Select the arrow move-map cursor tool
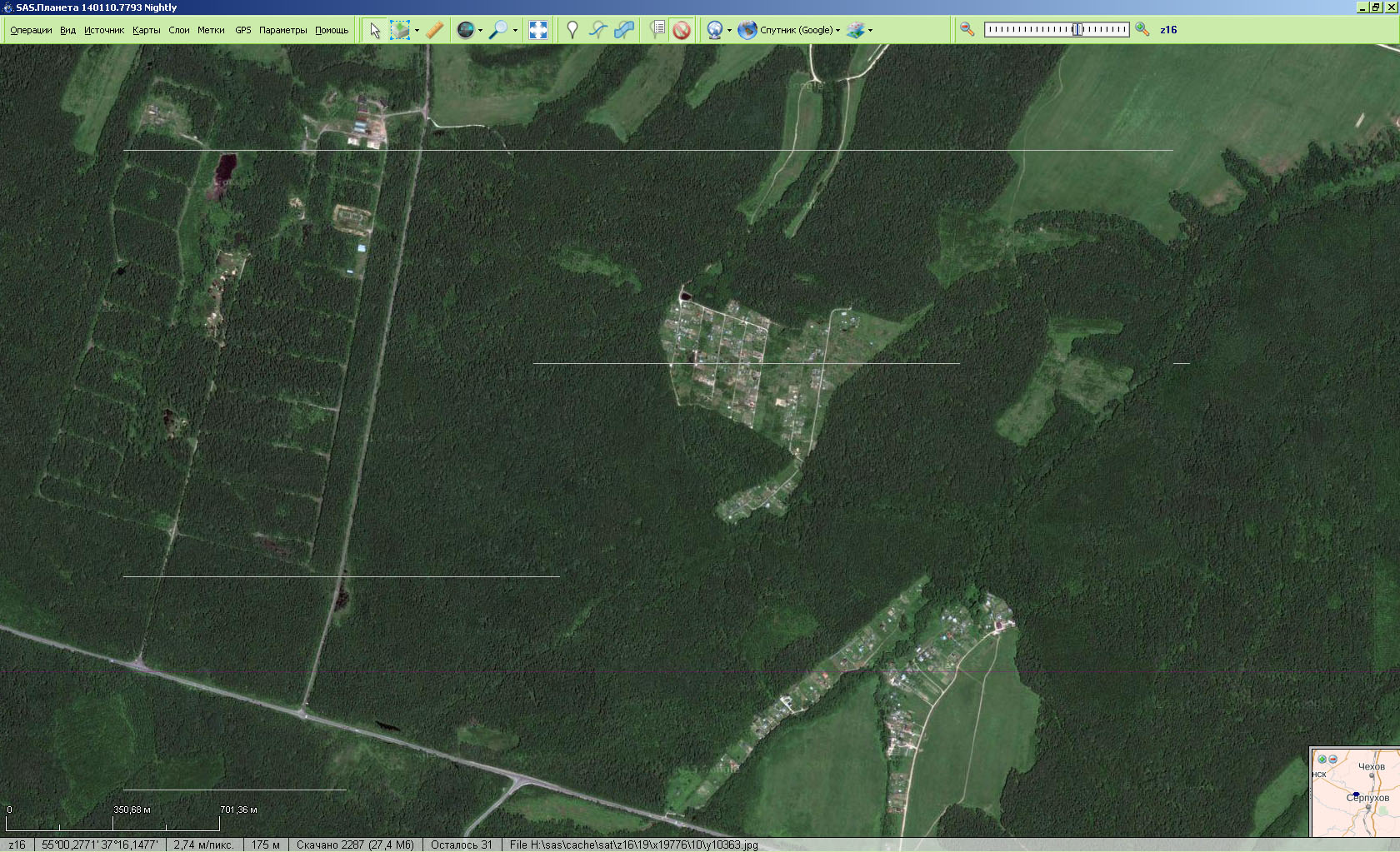 tap(374, 30)
